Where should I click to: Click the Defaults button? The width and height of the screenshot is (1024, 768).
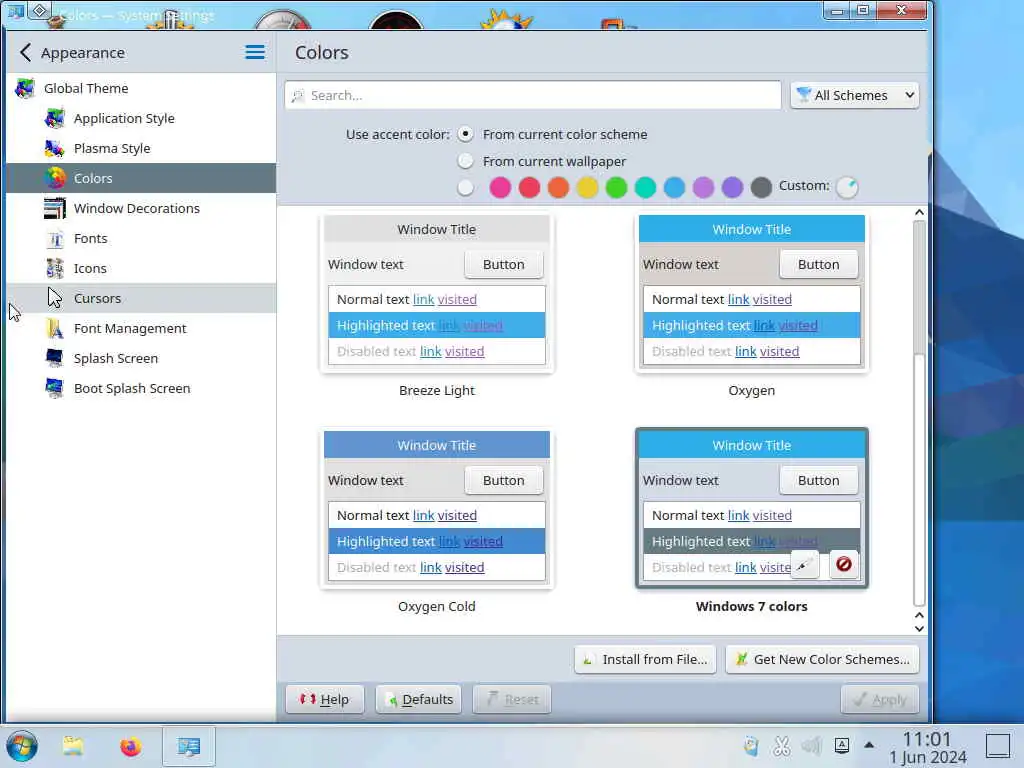tap(419, 699)
